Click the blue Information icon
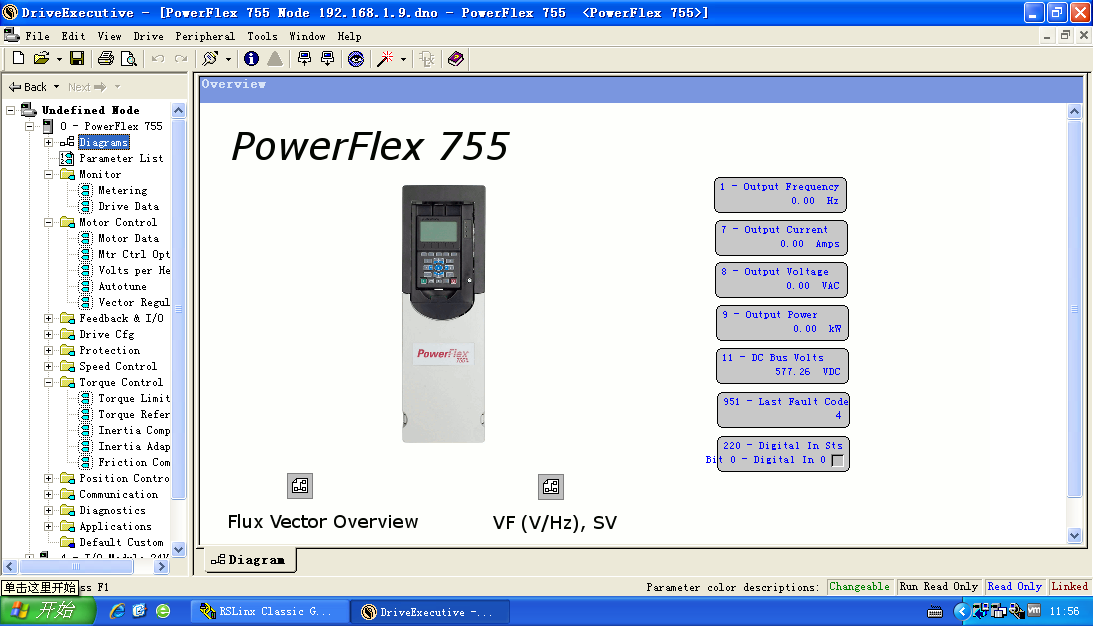Viewport: 1093px width, 626px height. pos(251,59)
